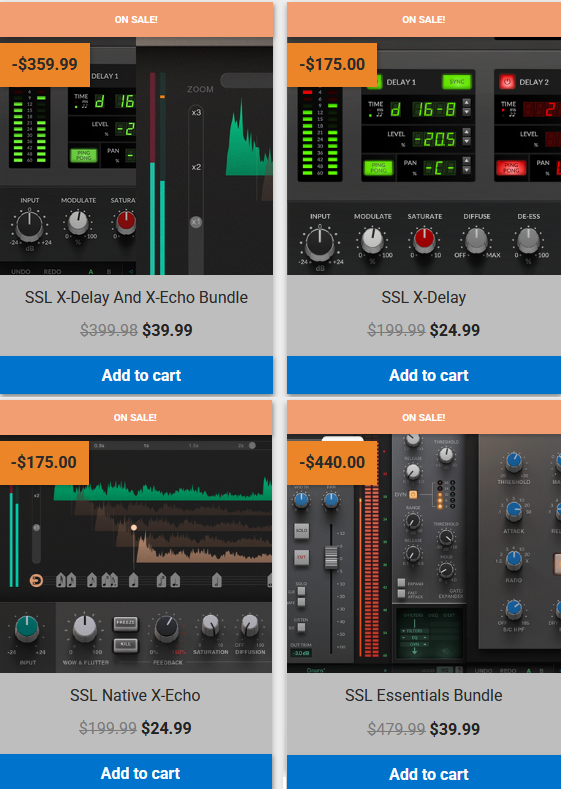Click the $199.99 original price under SSL Native X-Echo
Screen dimensions: 561x789
point(108,728)
